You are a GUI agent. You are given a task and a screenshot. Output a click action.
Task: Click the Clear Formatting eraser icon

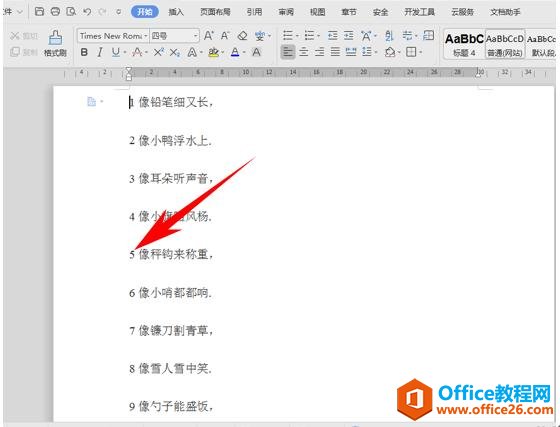pyautogui.click(x=242, y=36)
